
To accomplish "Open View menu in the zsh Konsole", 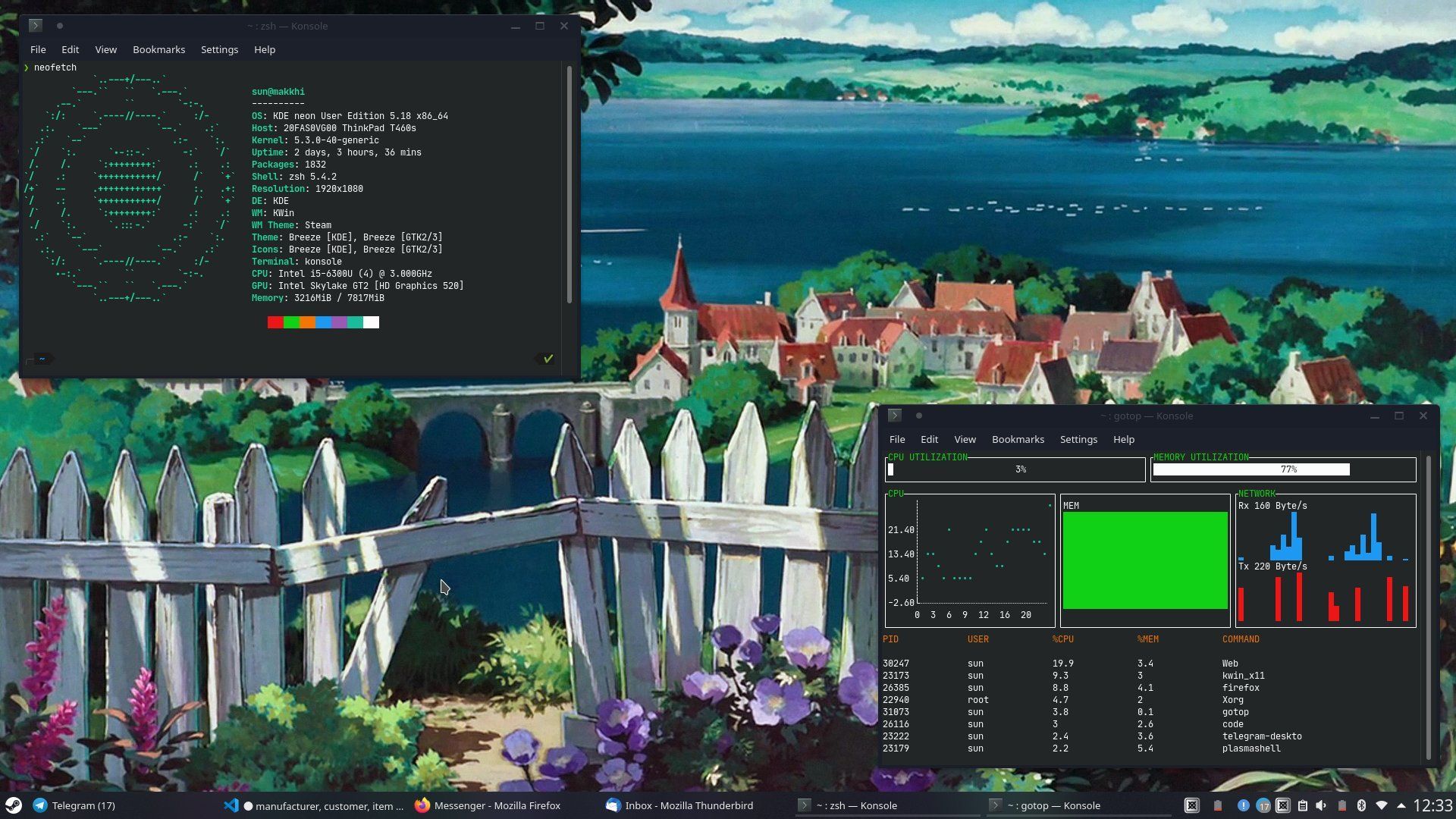I will click(105, 49).
